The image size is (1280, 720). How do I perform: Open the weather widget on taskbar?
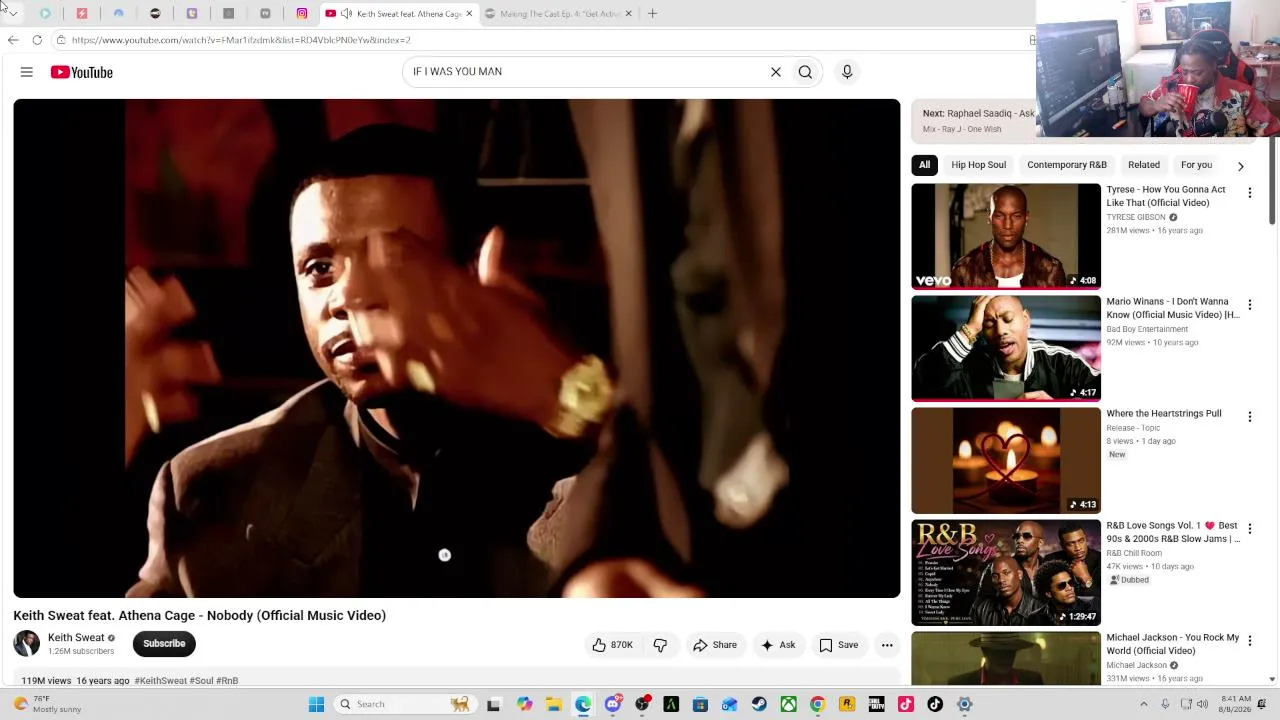point(46,704)
